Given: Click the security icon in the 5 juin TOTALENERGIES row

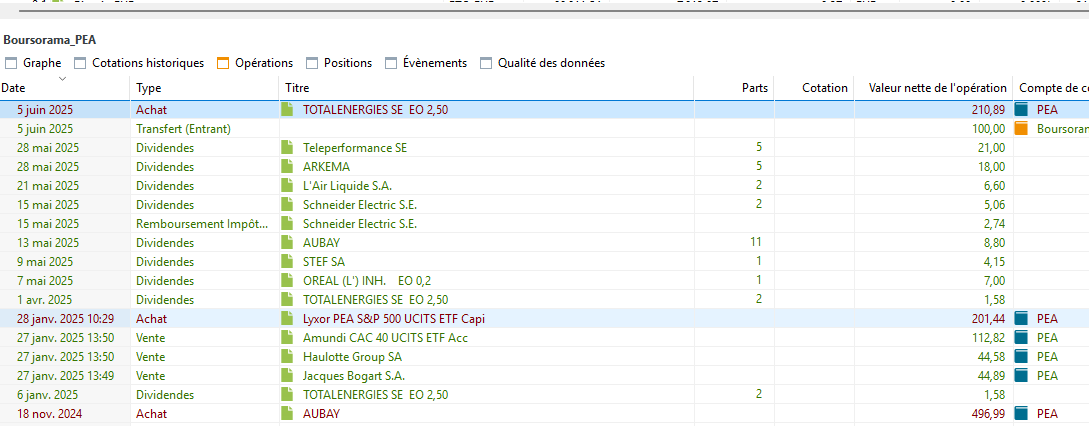Looking at the screenshot, I should coord(288,110).
